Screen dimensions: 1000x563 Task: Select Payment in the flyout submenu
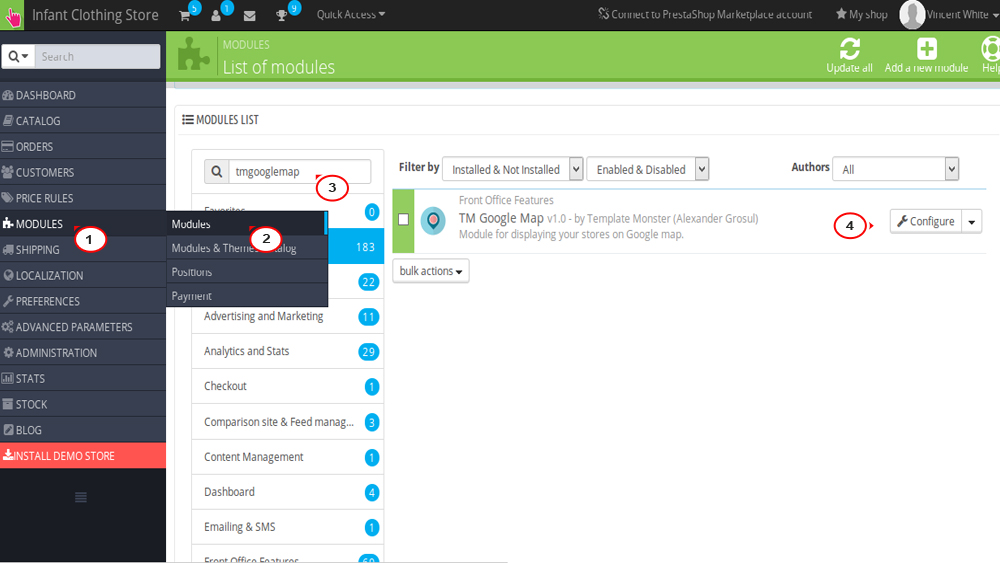(x=247, y=296)
